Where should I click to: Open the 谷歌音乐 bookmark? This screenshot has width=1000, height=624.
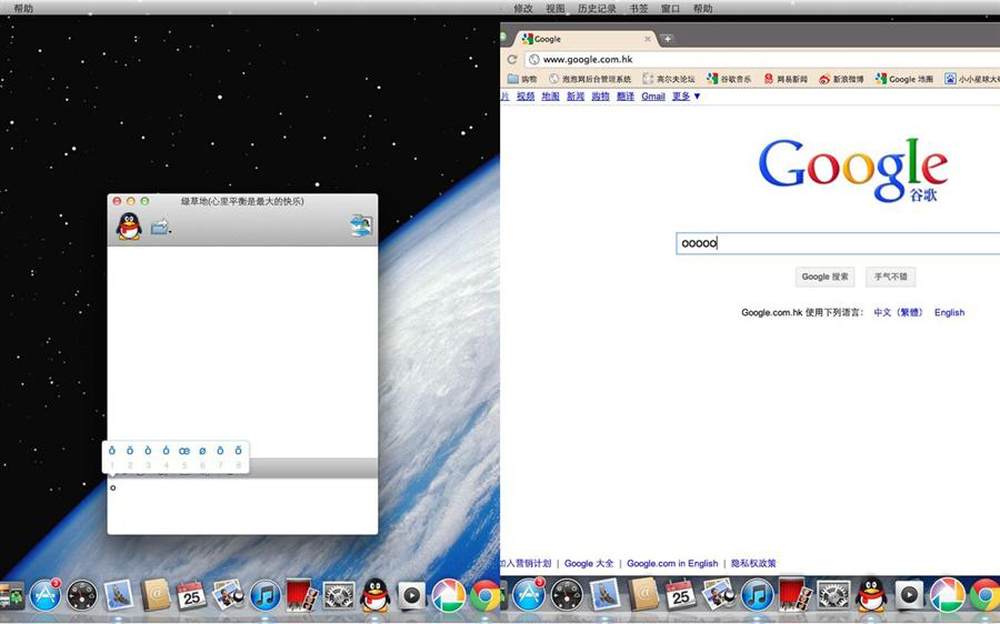coord(729,79)
